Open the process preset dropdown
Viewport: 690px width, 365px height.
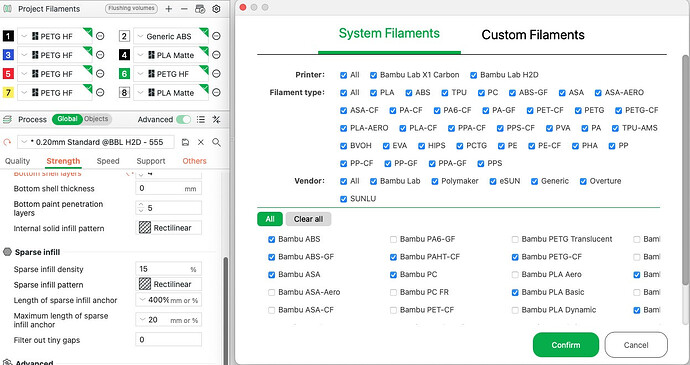point(95,142)
